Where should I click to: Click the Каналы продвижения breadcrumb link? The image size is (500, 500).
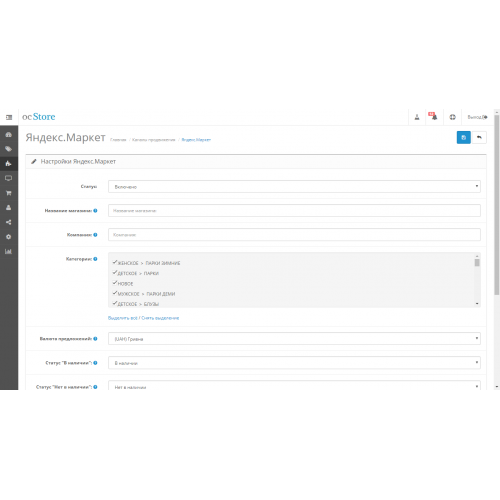click(154, 140)
